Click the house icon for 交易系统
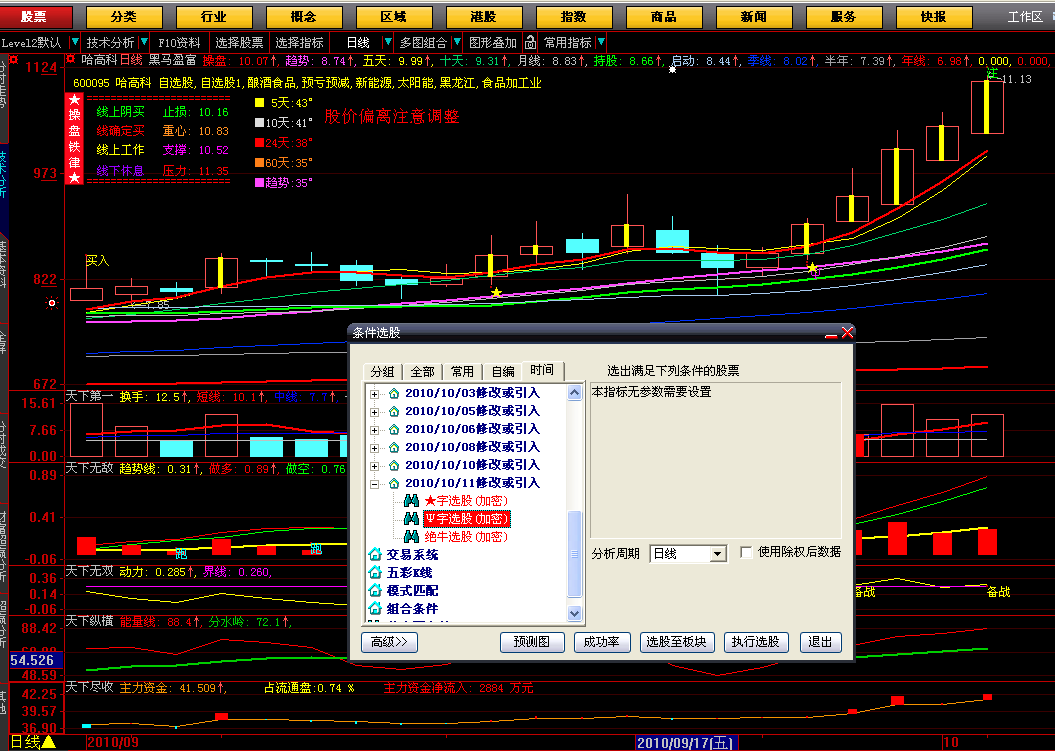 pos(375,555)
